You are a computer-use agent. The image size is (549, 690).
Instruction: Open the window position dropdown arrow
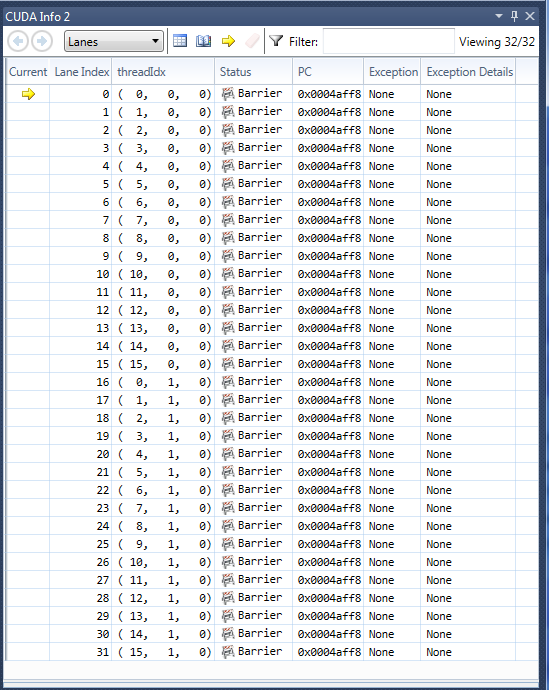point(499,16)
